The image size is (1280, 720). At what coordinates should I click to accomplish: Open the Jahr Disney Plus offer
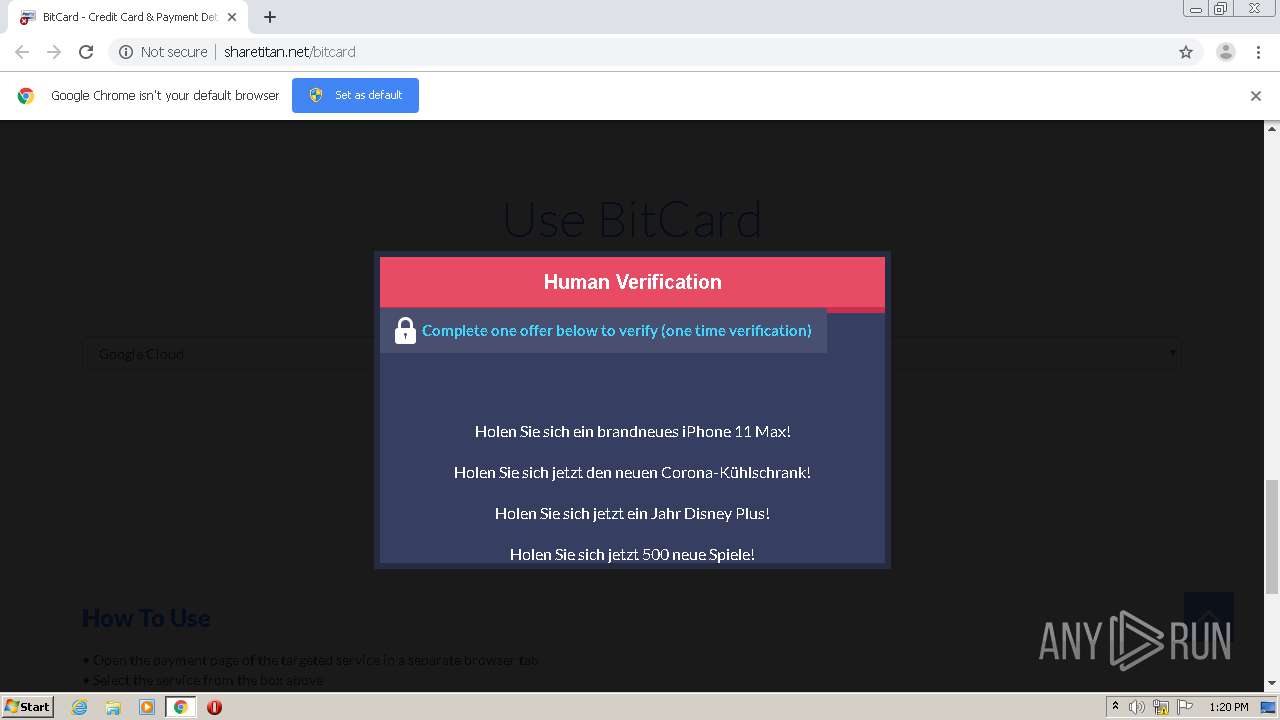coord(632,513)
